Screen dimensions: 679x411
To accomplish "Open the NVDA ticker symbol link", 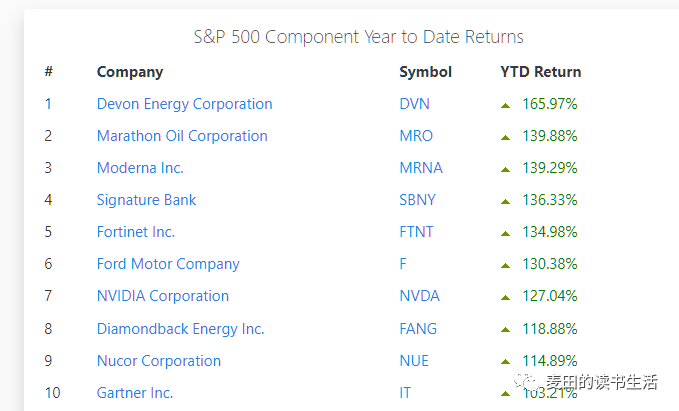I will click(x=419, y=296).
